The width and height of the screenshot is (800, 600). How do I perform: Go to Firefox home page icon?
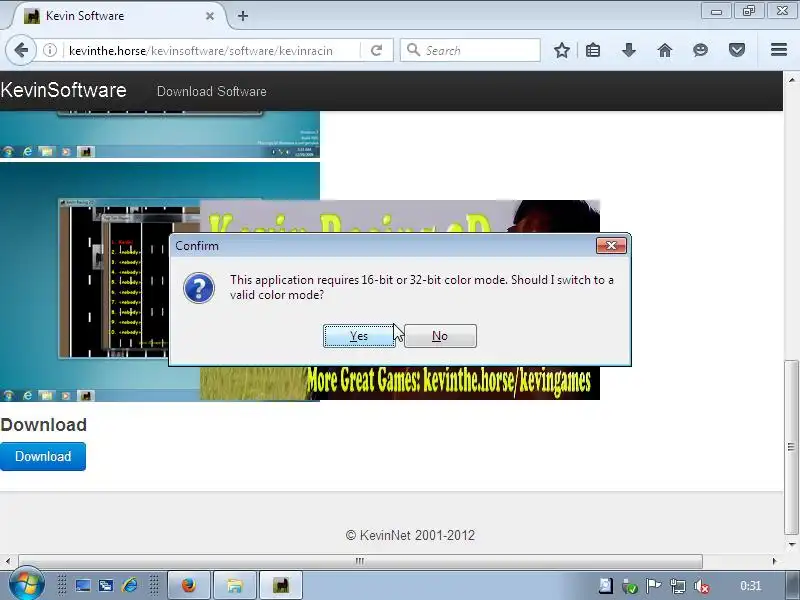tap(665, 51)
